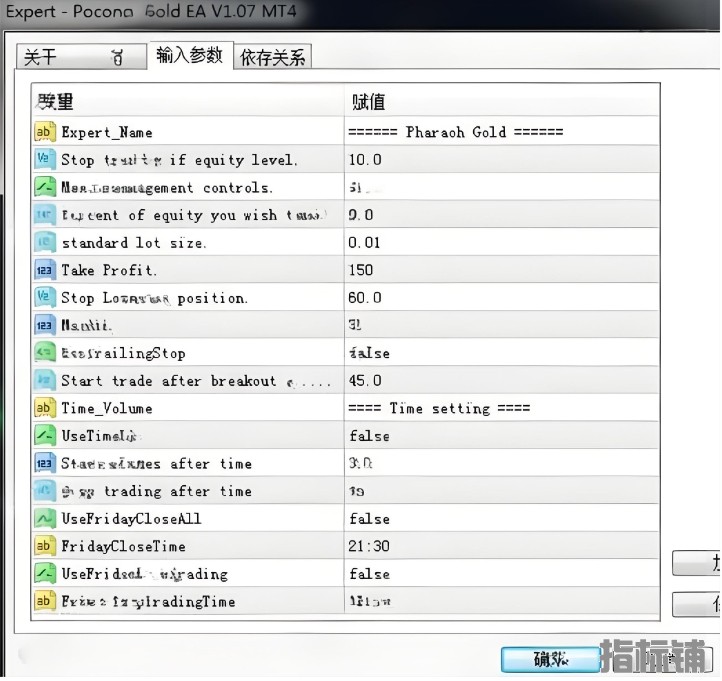Click icon beside Stop Loss position row
The height and width of the screenshot is (681, 722).
[x=45, y=298]
